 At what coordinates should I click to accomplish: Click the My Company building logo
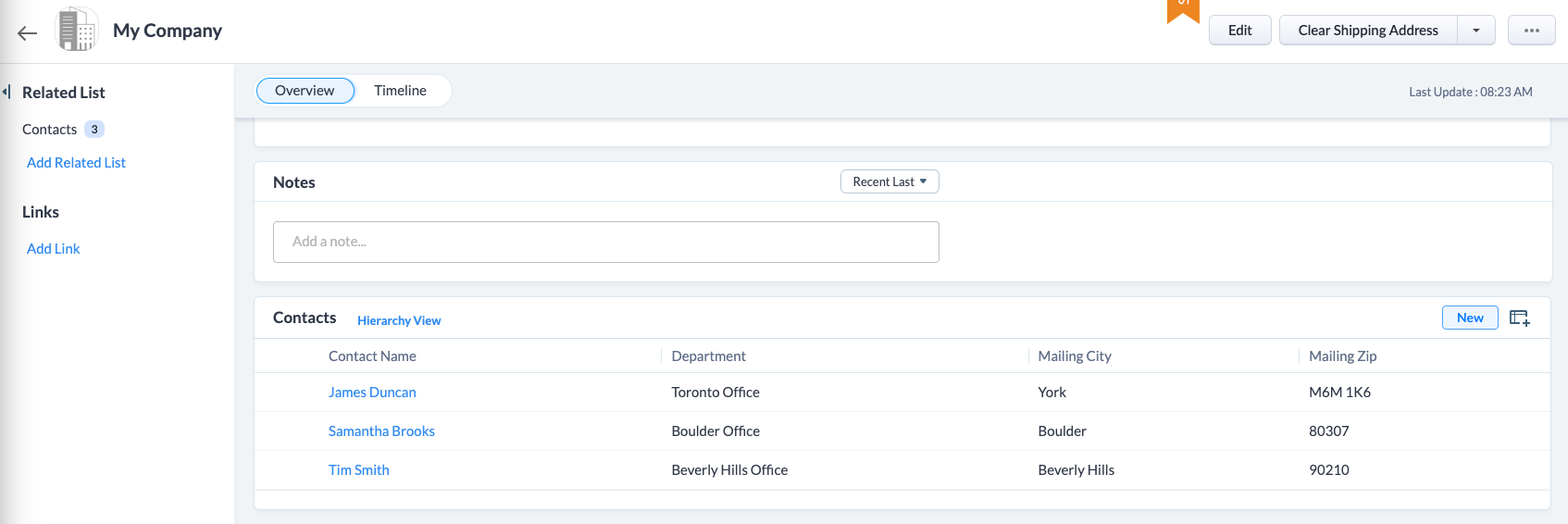pyautogui.click(x=77, y=30)
